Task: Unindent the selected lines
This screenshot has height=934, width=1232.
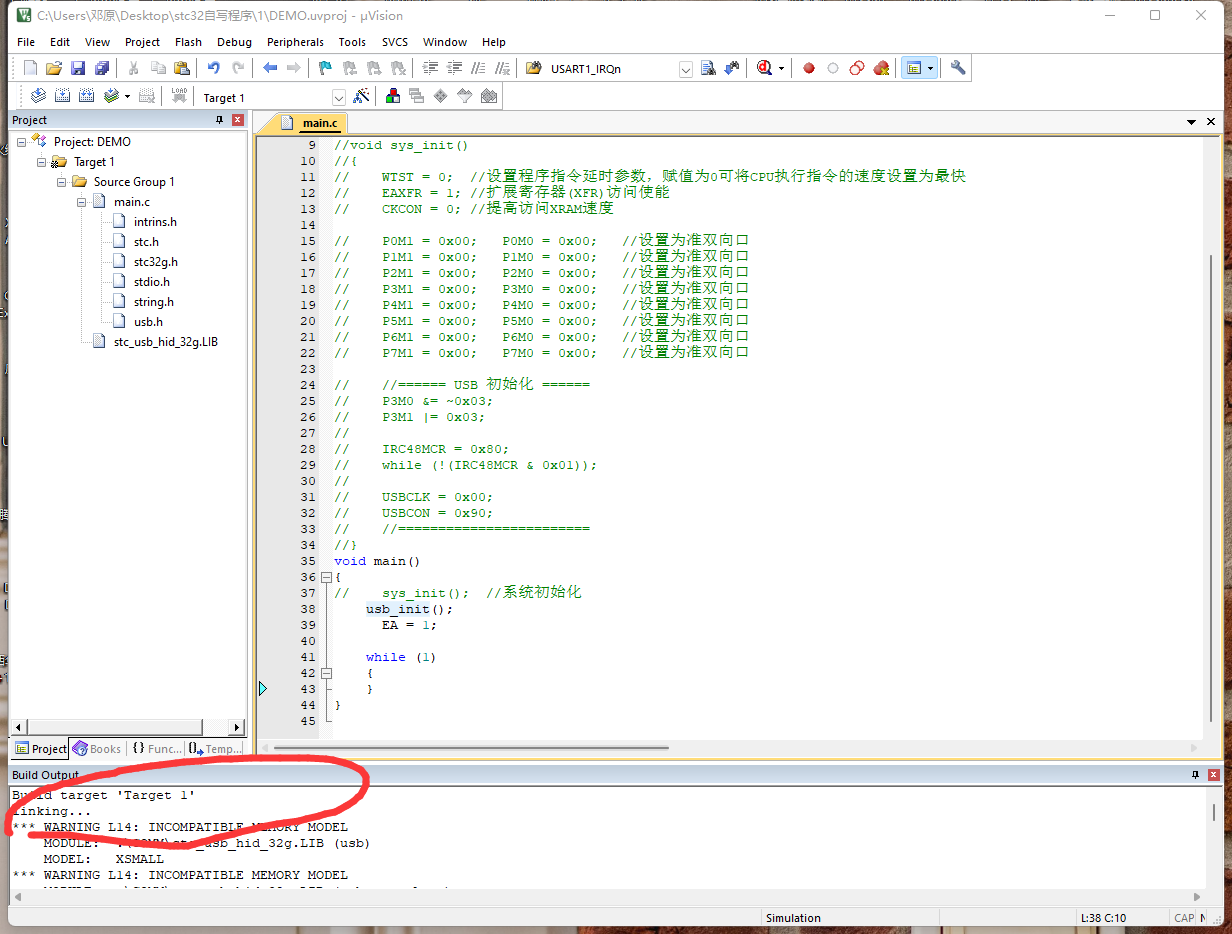Action: coord(455,68)
